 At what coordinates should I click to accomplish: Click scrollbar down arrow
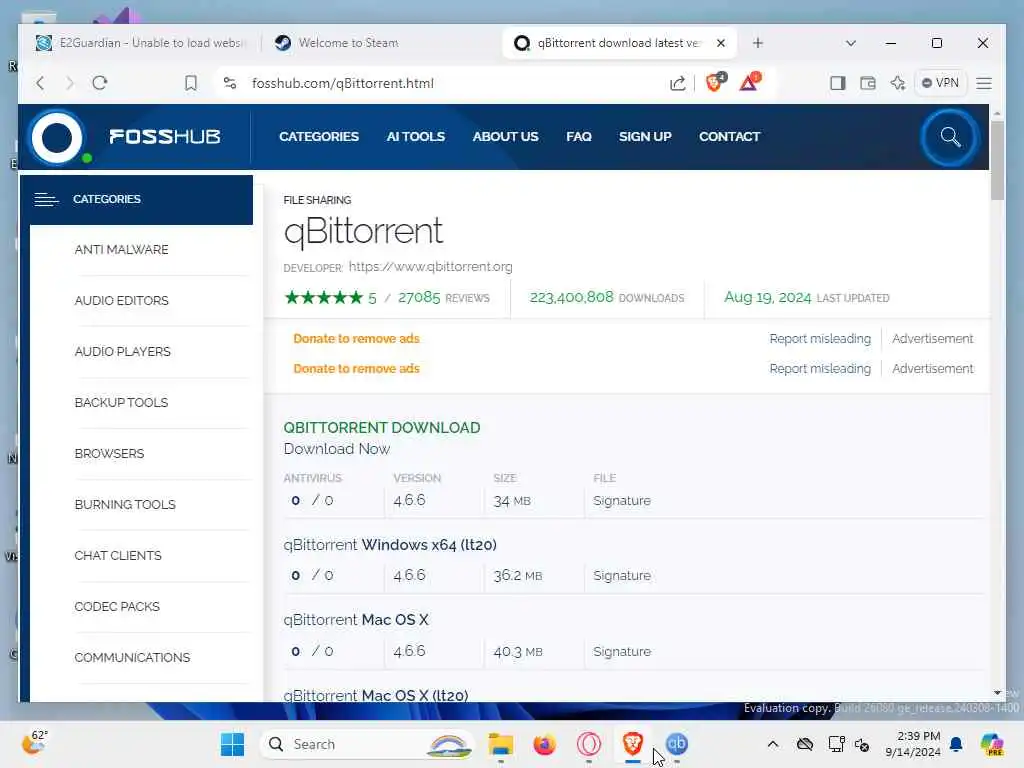[x=997, y=693]
